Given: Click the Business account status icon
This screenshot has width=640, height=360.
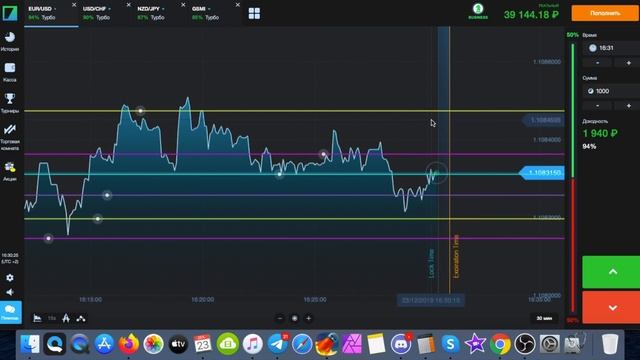Looking at the screenshot, I should point(478,11).
